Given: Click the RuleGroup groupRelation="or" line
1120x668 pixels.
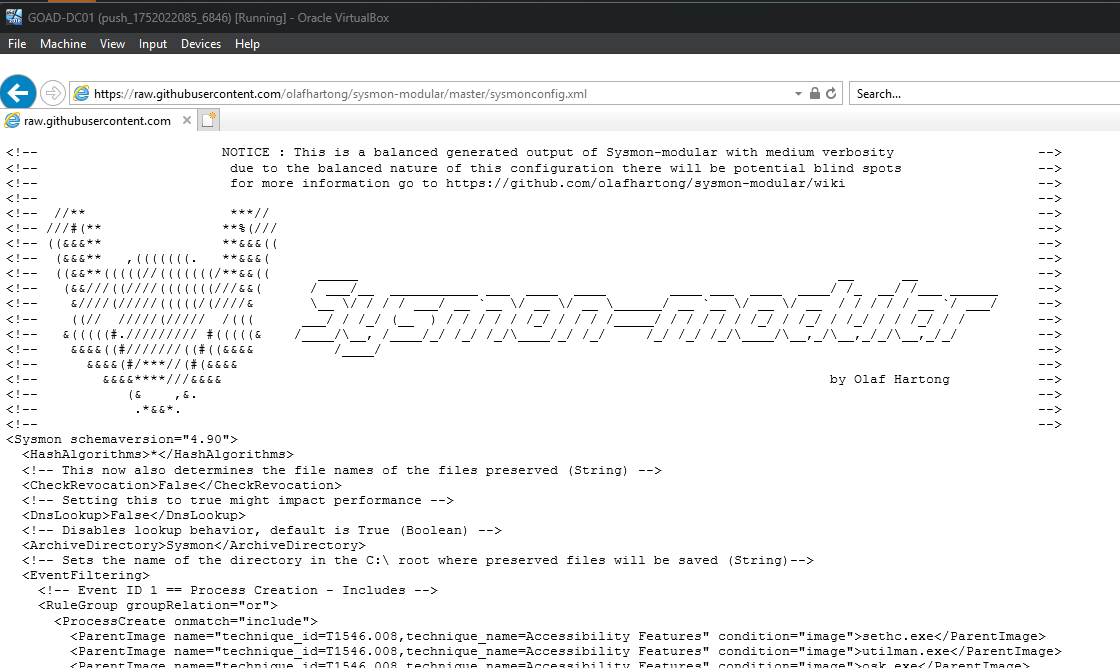Looking at the screenshot, I should (158, 605).
